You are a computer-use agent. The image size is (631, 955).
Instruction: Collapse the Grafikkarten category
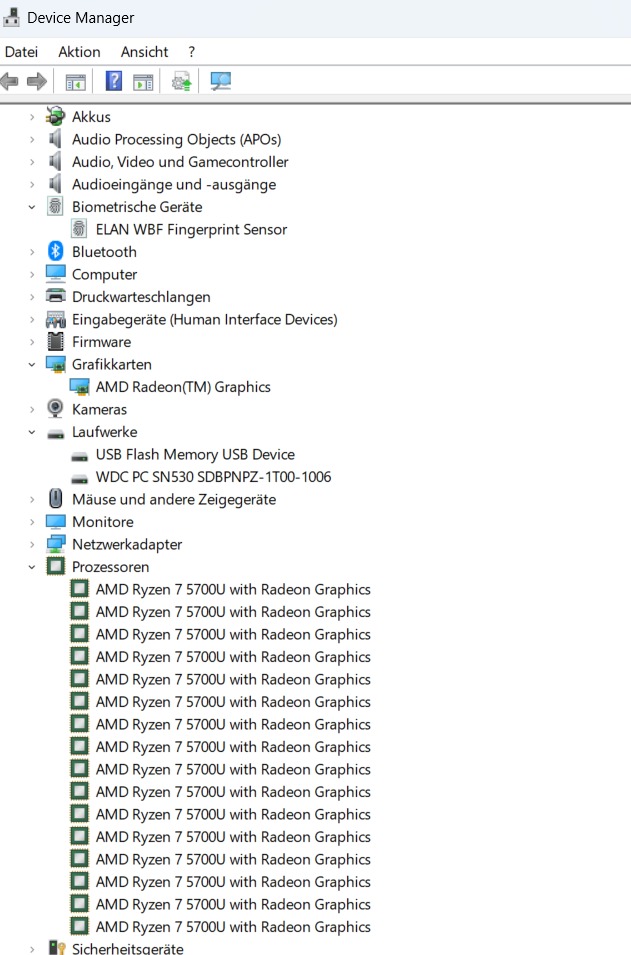pyautogui.click(x=32, y=365)
